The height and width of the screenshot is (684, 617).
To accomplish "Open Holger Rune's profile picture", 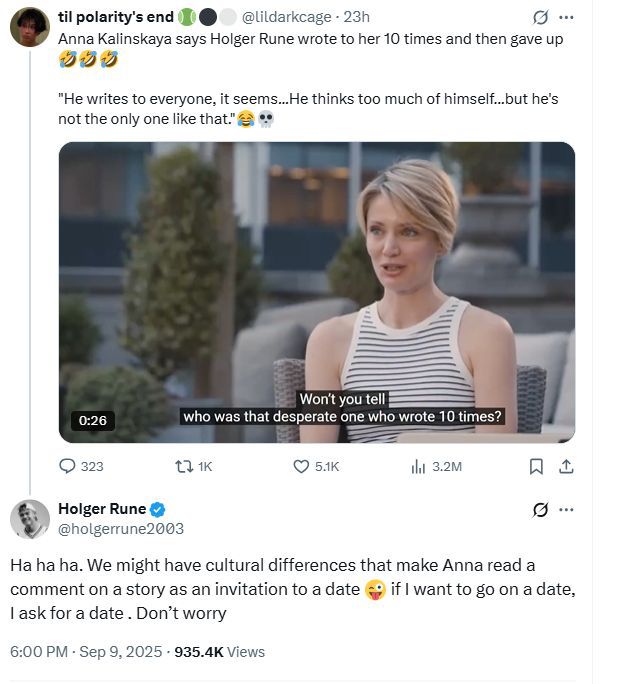I will pyautogui.click(x=30, y=519).
